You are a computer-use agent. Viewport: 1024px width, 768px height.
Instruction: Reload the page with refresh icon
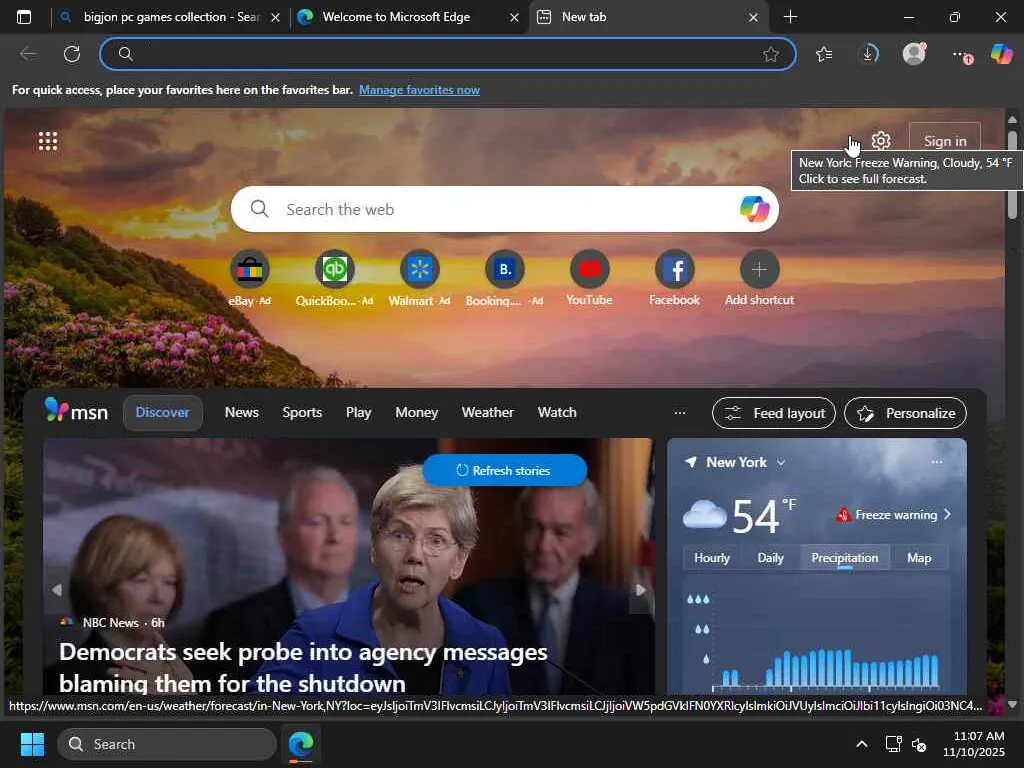[72, 54]
